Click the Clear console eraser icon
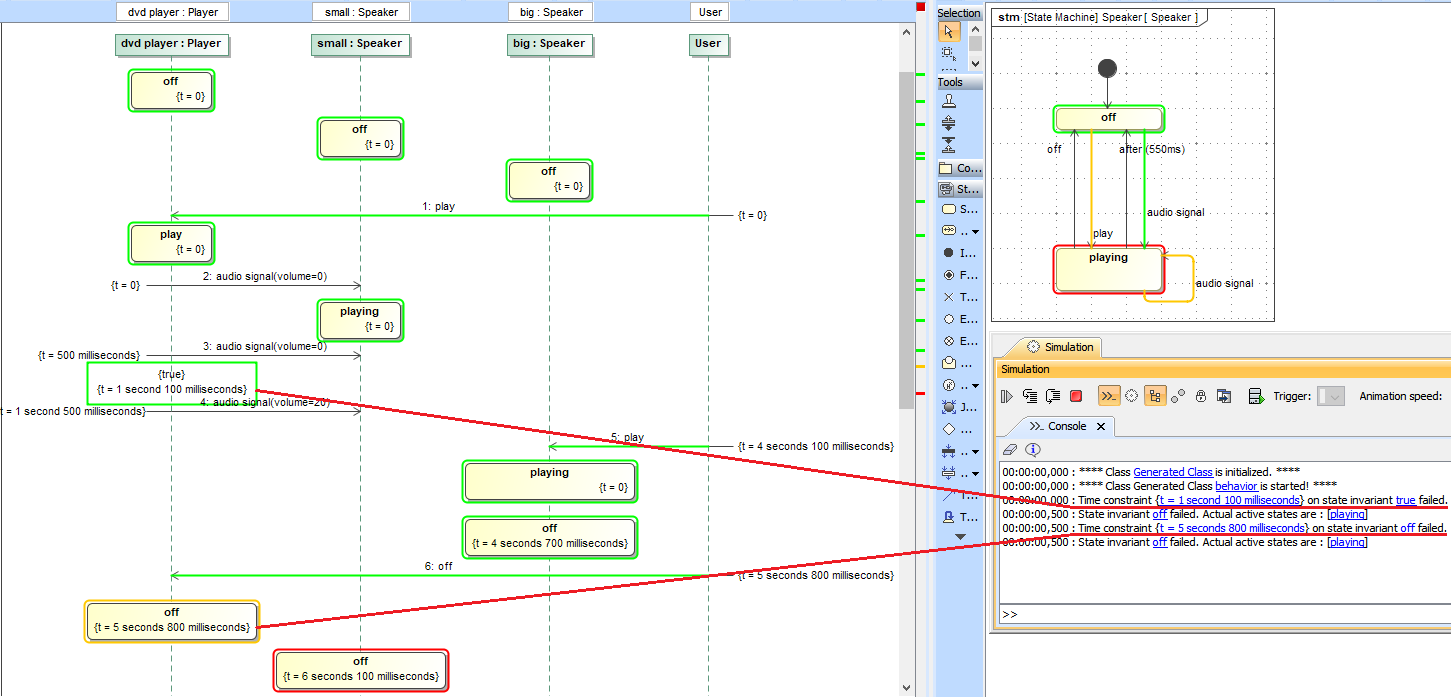1451x697 pixels. coord(1009,450)
